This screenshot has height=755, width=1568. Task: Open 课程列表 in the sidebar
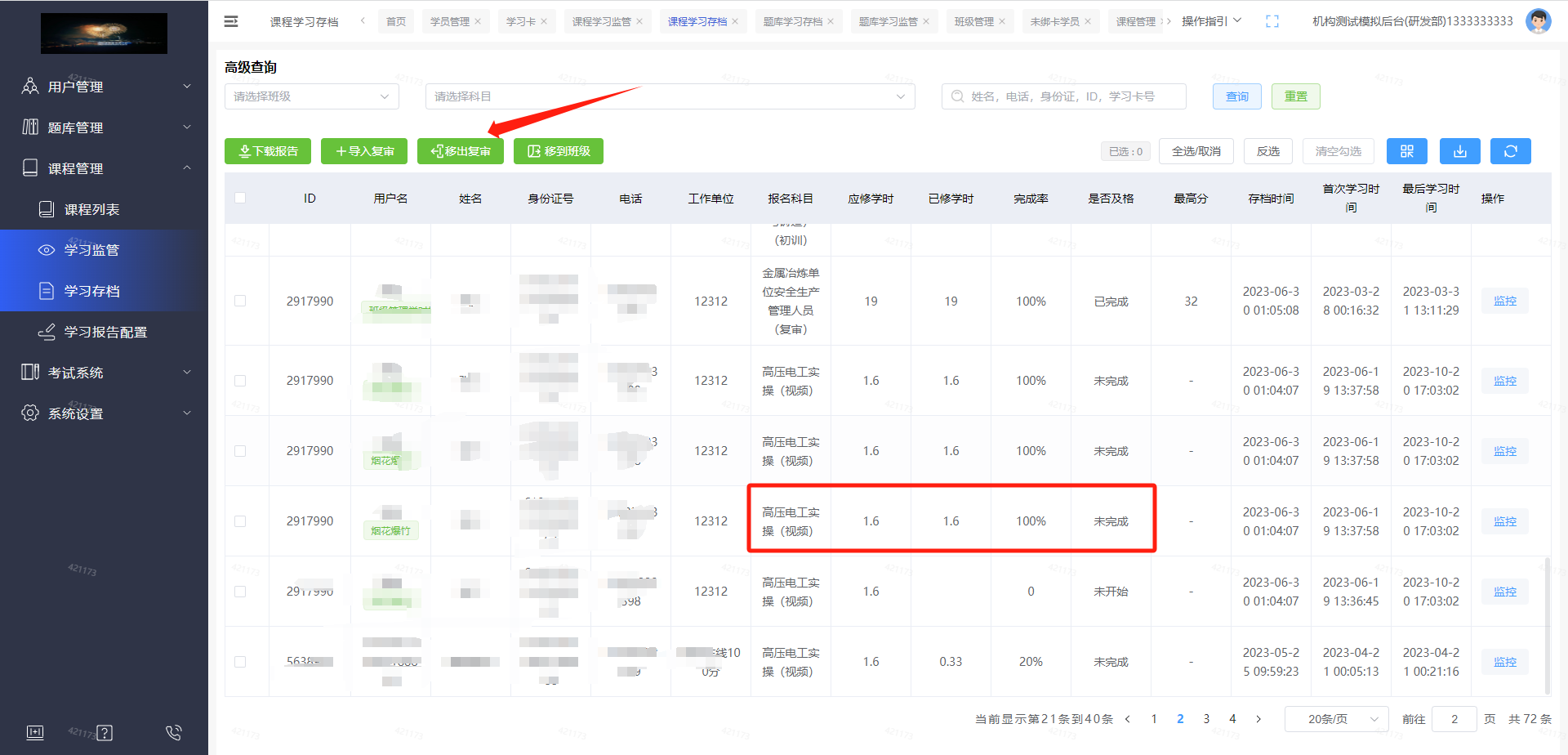105,209
